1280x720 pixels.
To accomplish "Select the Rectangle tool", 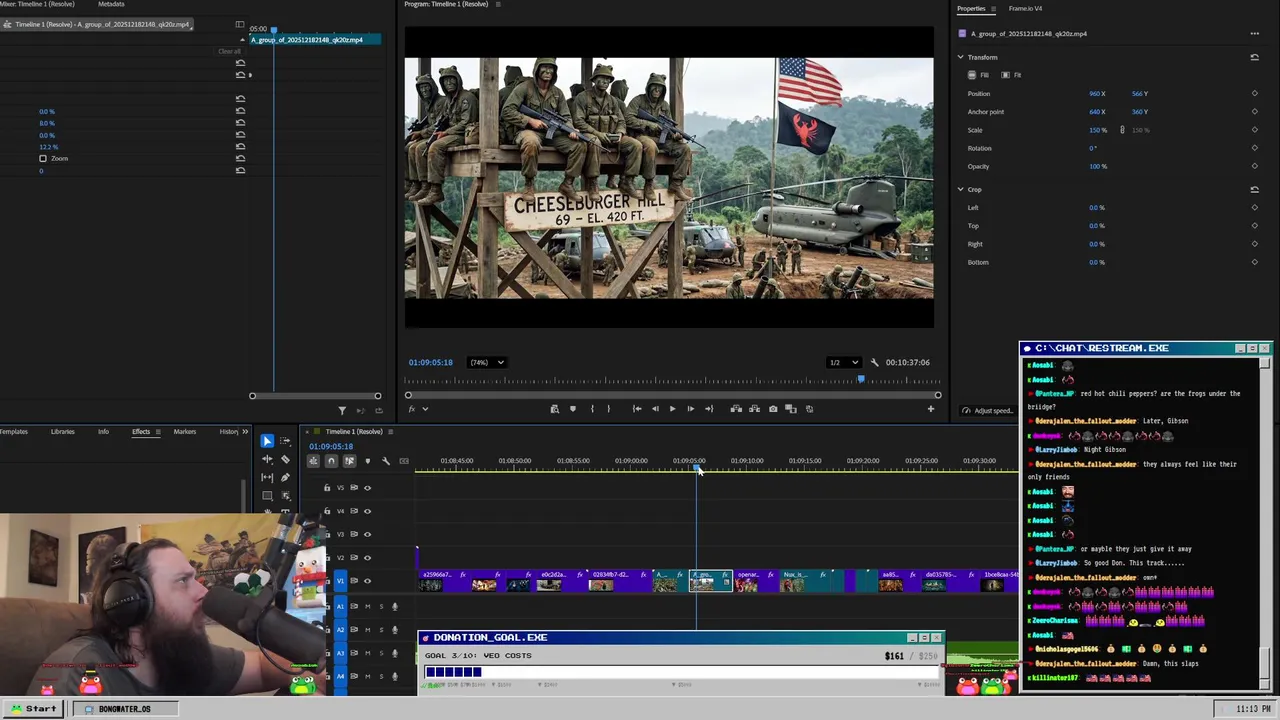I will [267, 496].
